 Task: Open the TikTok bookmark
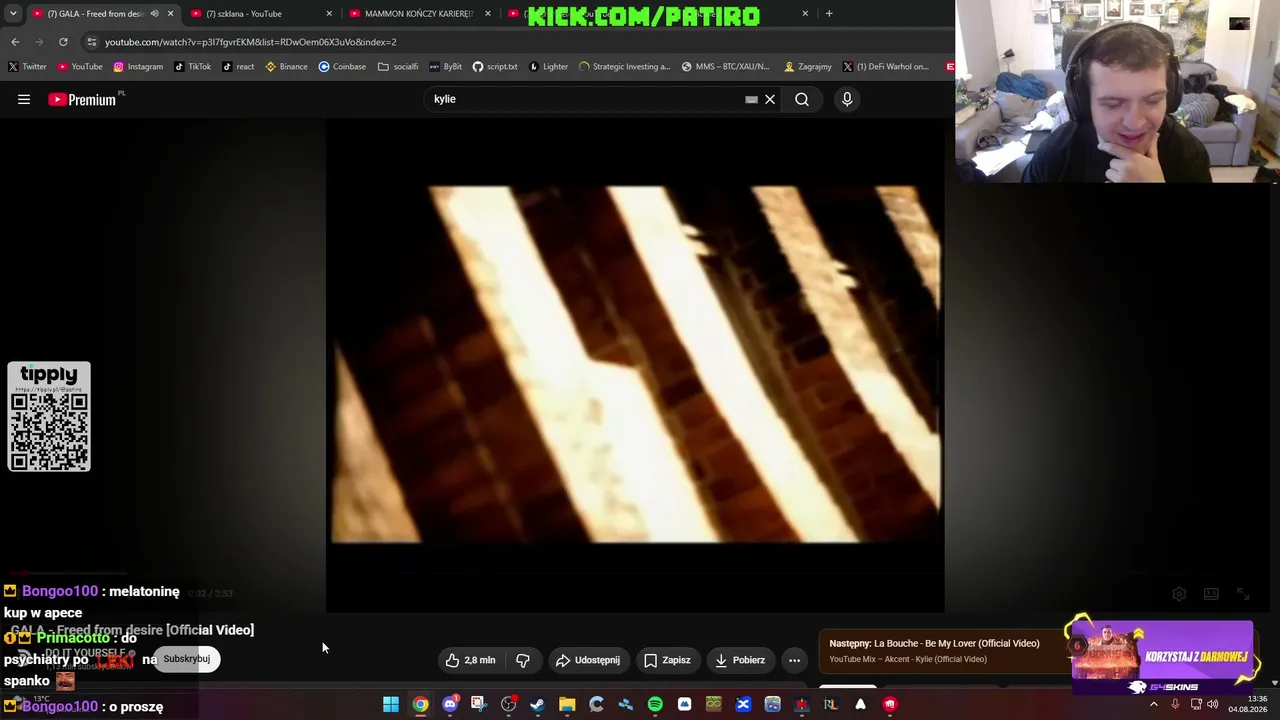(x=193, y=67)
